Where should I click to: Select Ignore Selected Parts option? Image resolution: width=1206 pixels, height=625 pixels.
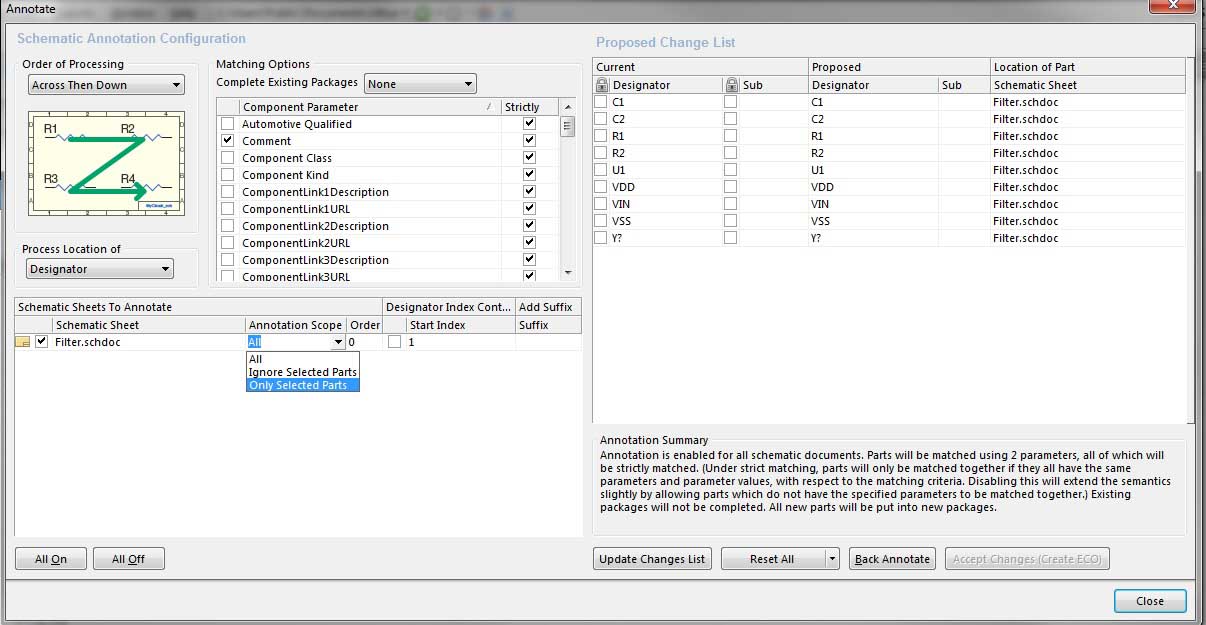pos(302,372)
